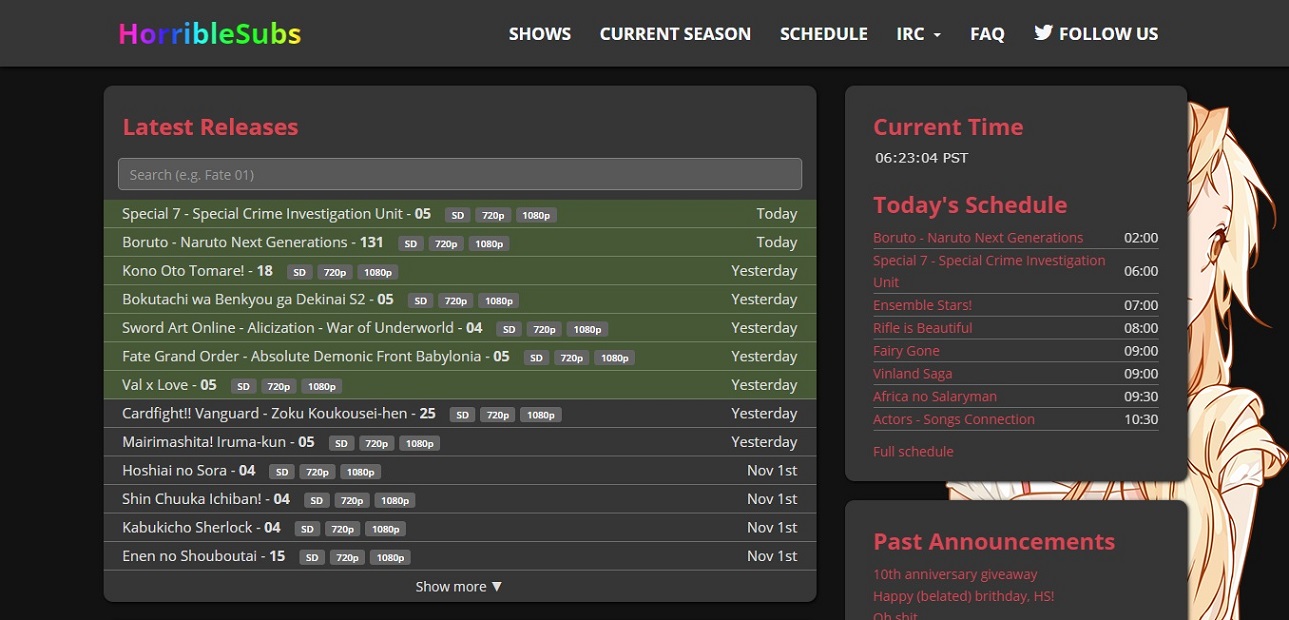Click the HorribleSubs rainbow logo
The image size is (1289, 620).
point(209,34)
